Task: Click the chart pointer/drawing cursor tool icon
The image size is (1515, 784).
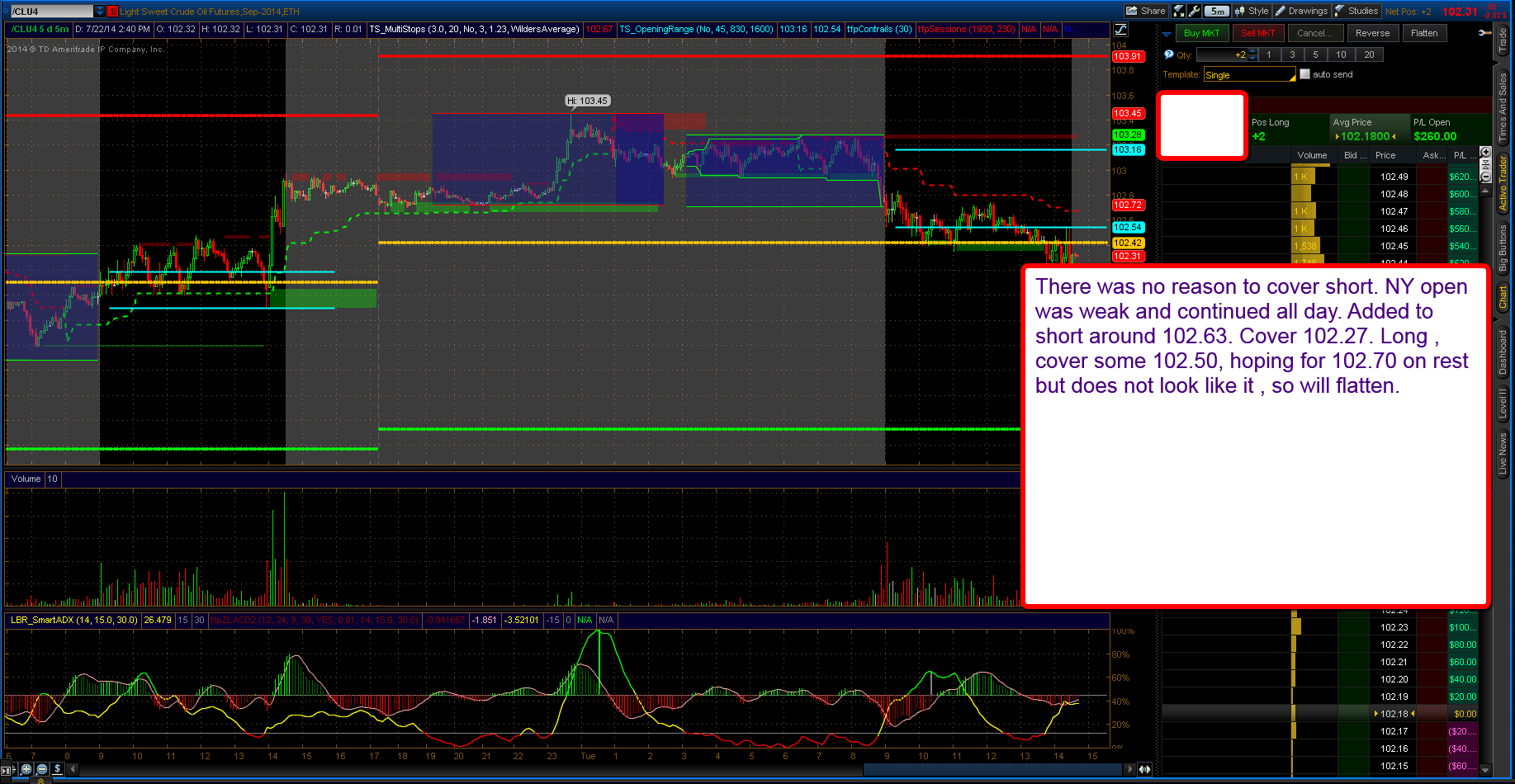Action: (x=1179, y=11)
